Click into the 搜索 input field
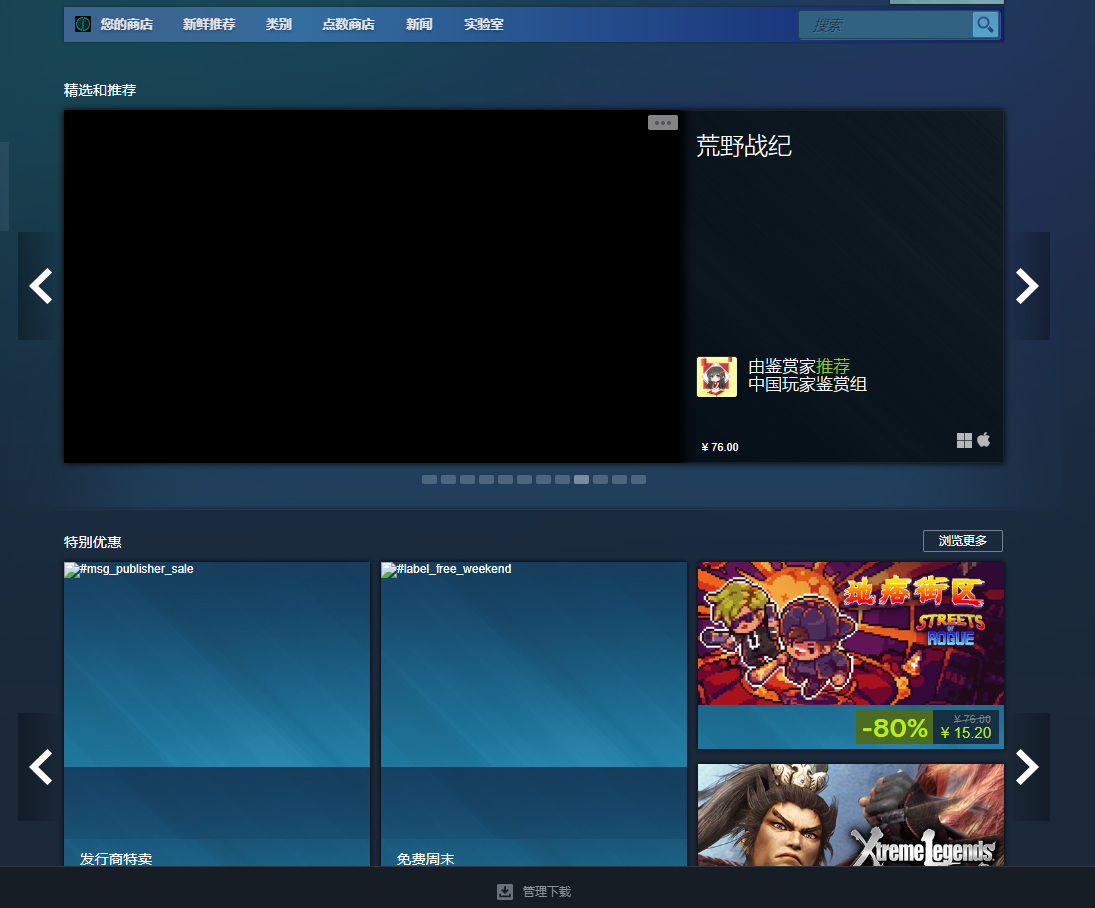This screenshot has height=908, width=1095. pos(885,25)
